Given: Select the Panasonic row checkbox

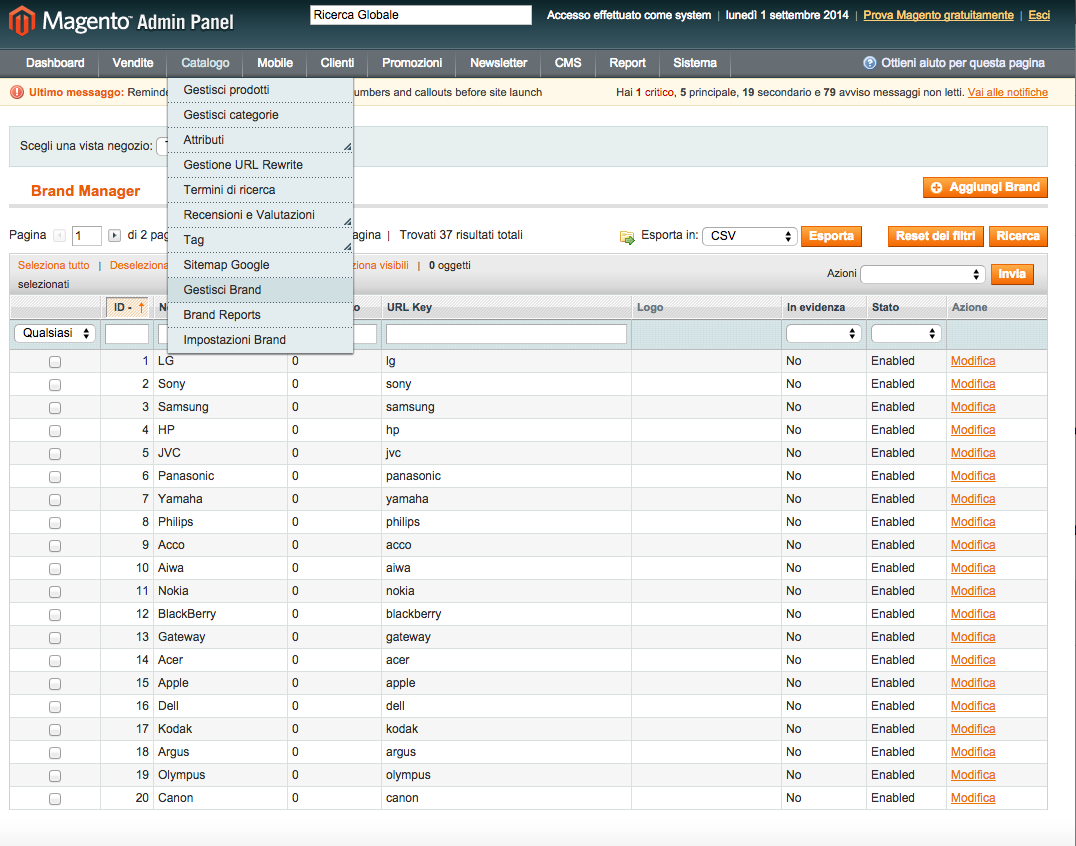Looking at the screenshot, I should point(55,477).
